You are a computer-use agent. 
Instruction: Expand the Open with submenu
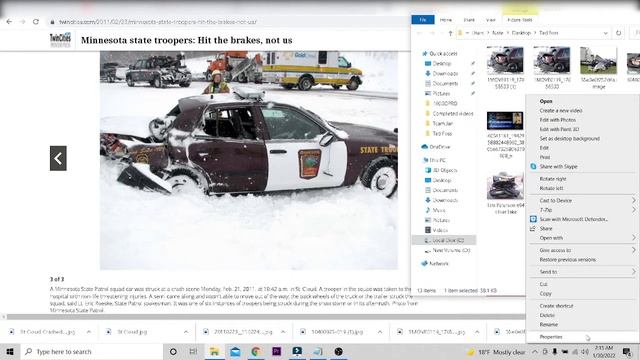click(x=583, y=238)
